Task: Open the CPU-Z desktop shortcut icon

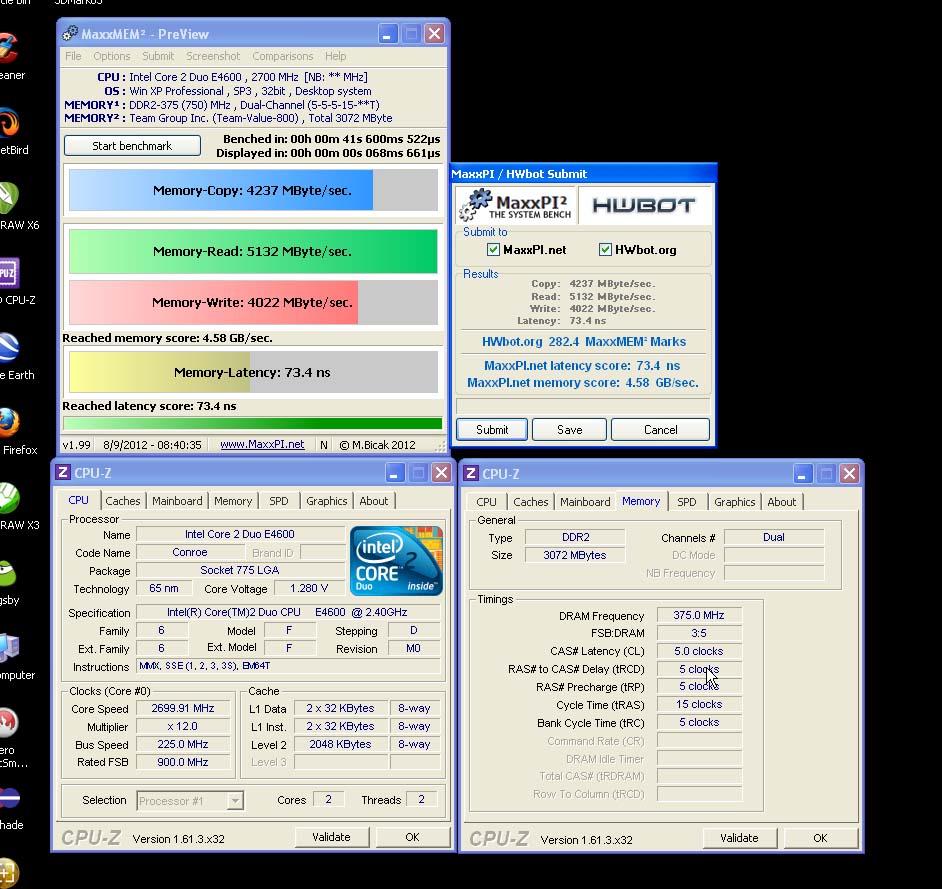Action: pos(8,272)
